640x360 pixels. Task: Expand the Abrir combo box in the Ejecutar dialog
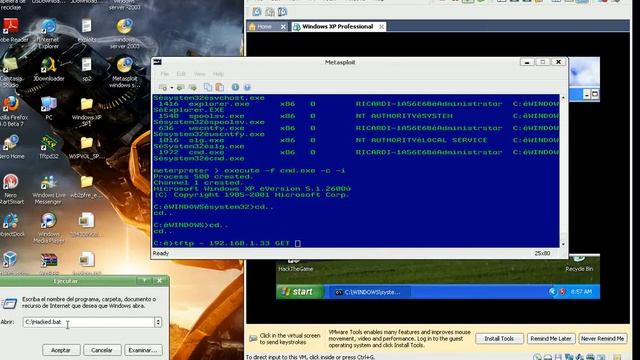click(x=158, y=322)
